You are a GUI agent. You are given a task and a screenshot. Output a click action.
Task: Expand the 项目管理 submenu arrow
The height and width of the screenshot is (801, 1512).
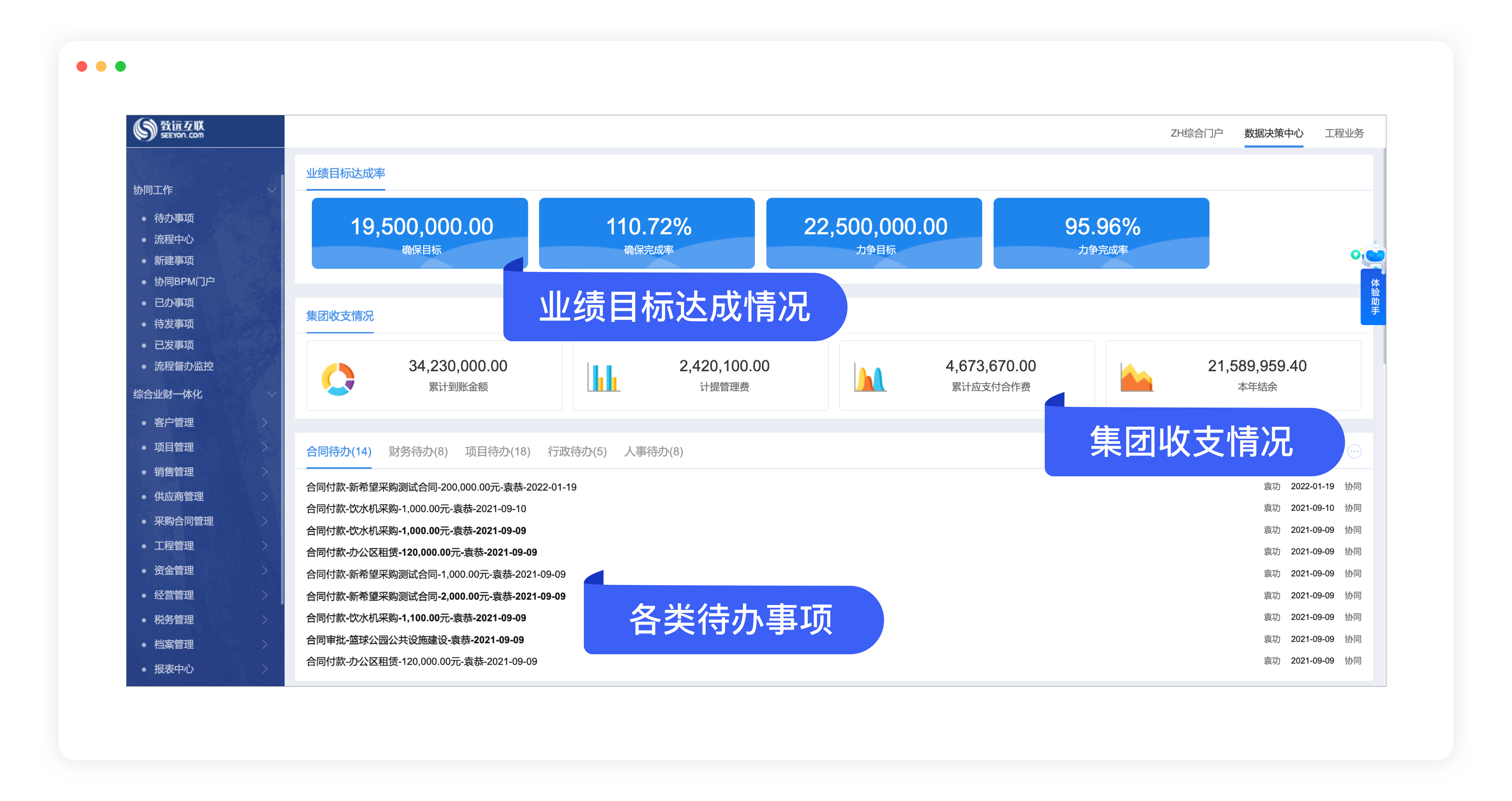[x=265, y=447]
